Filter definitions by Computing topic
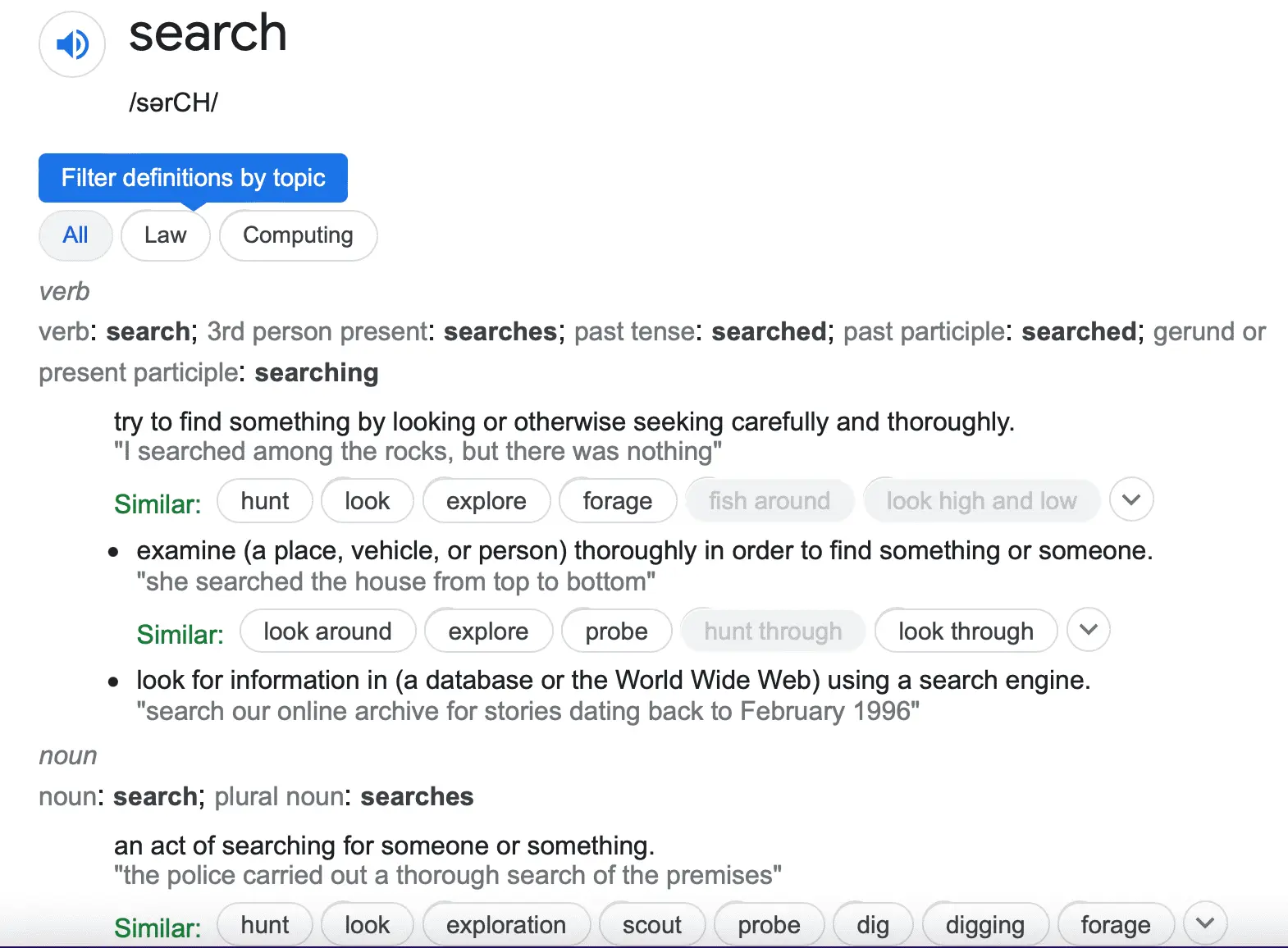1288x948 pixels. click(x=298, y=235)
